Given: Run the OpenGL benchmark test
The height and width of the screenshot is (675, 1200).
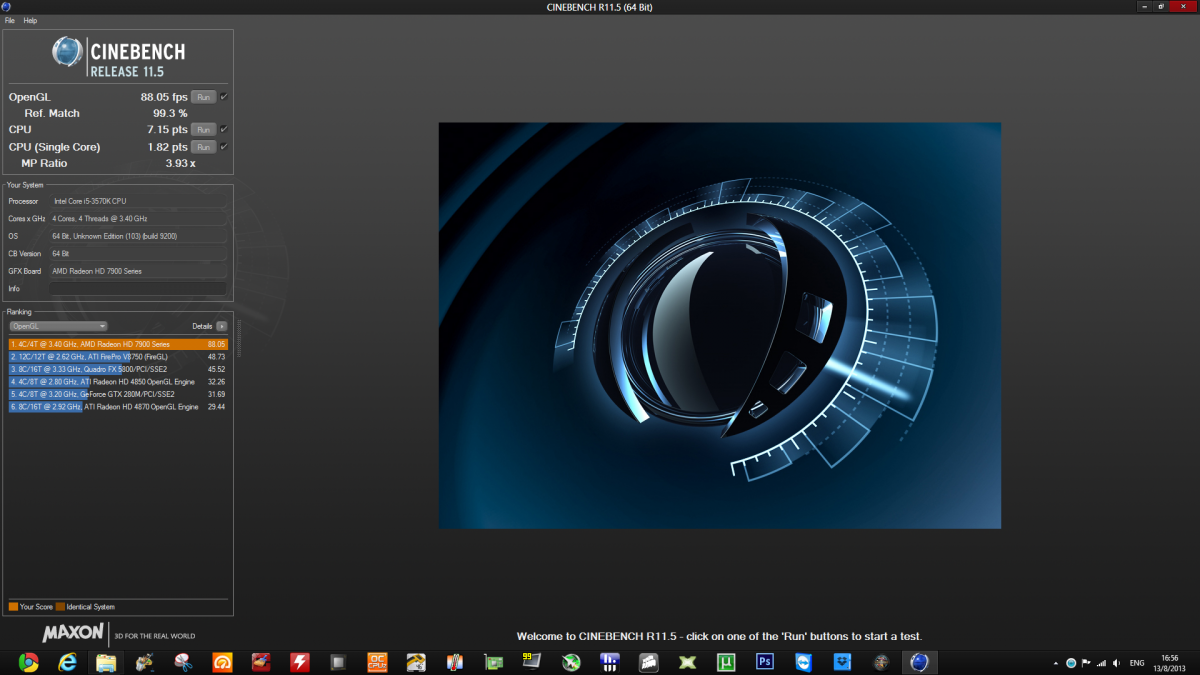Looking at the screenshot, I should pyautogui.click(x=203, y=97).
